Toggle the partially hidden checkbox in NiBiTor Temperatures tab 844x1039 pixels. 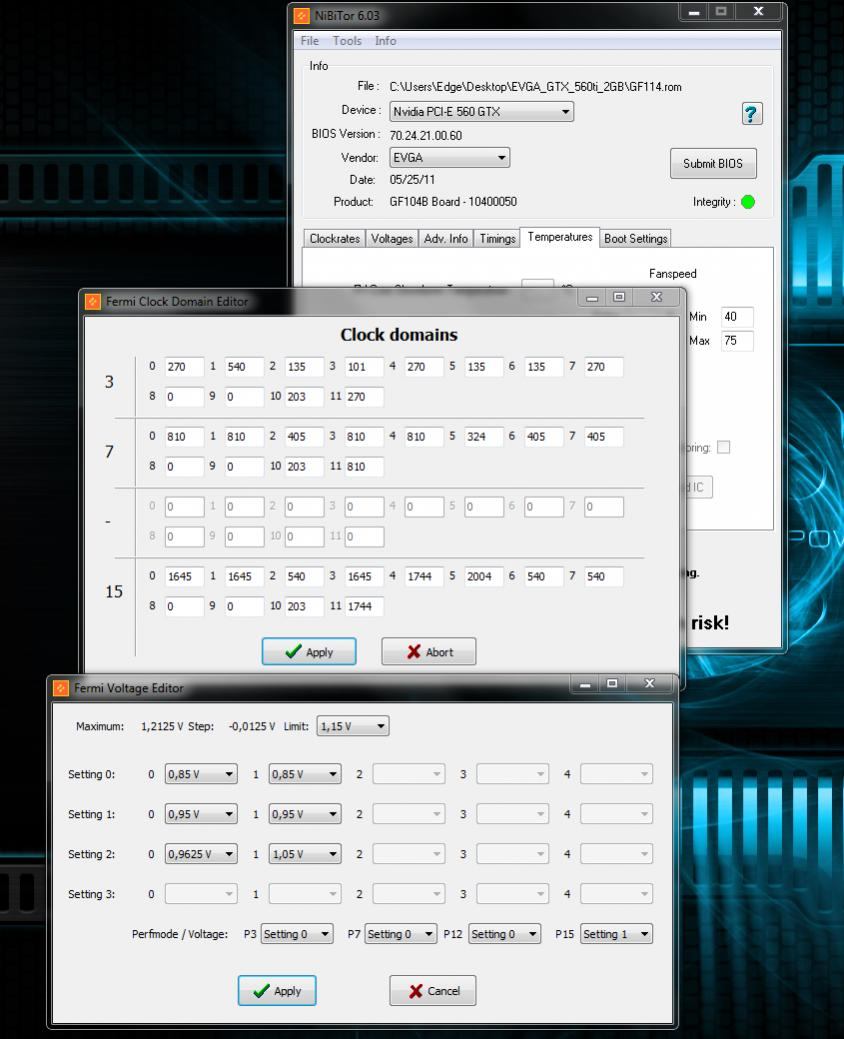(724, 447)
